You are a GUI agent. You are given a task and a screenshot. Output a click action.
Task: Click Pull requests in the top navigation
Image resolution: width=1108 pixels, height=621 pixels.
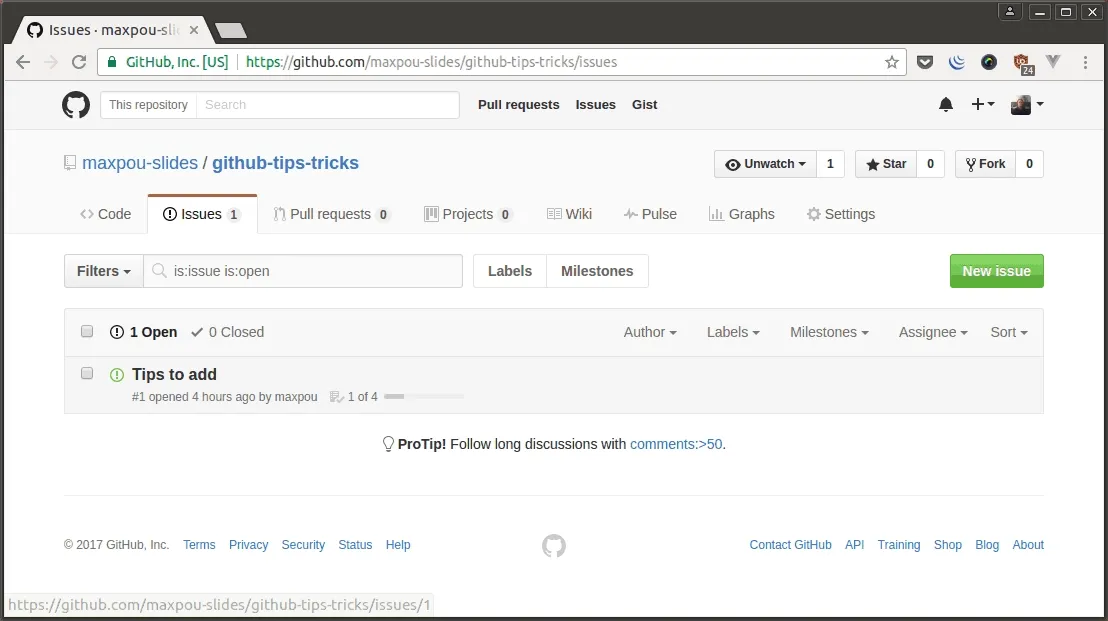click(519, 105)
